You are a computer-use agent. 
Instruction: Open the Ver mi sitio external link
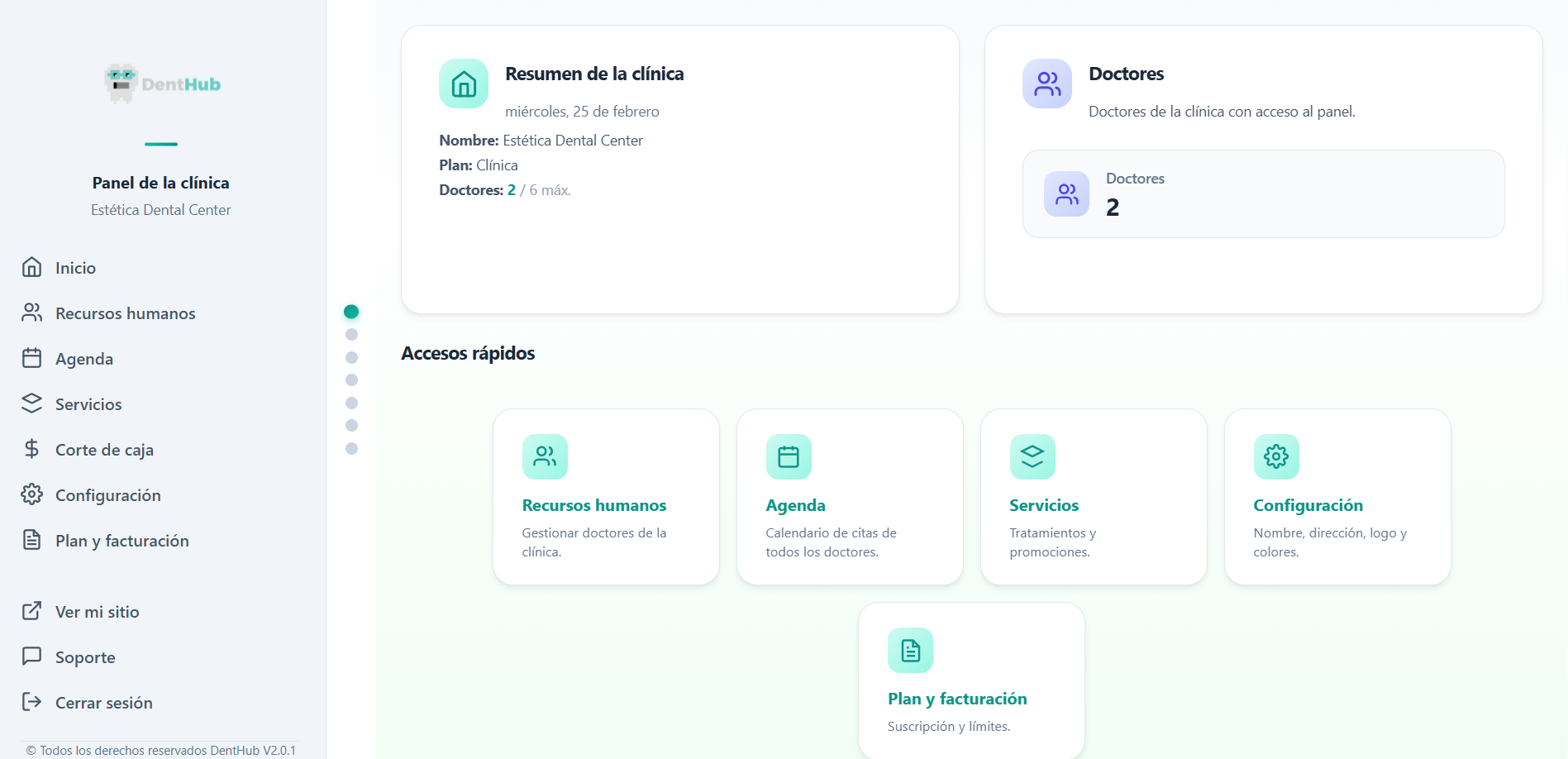[97, 612]
